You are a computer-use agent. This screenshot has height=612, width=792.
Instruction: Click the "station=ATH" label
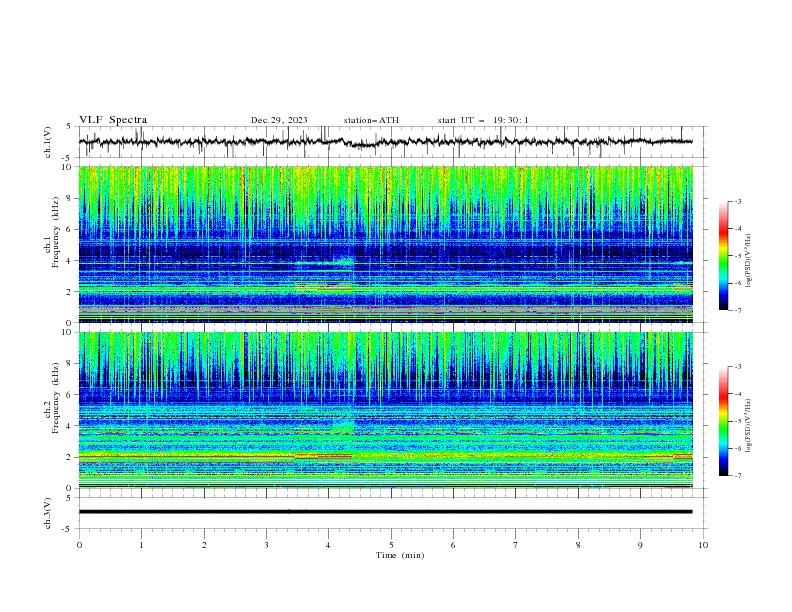tap(371, 120)
